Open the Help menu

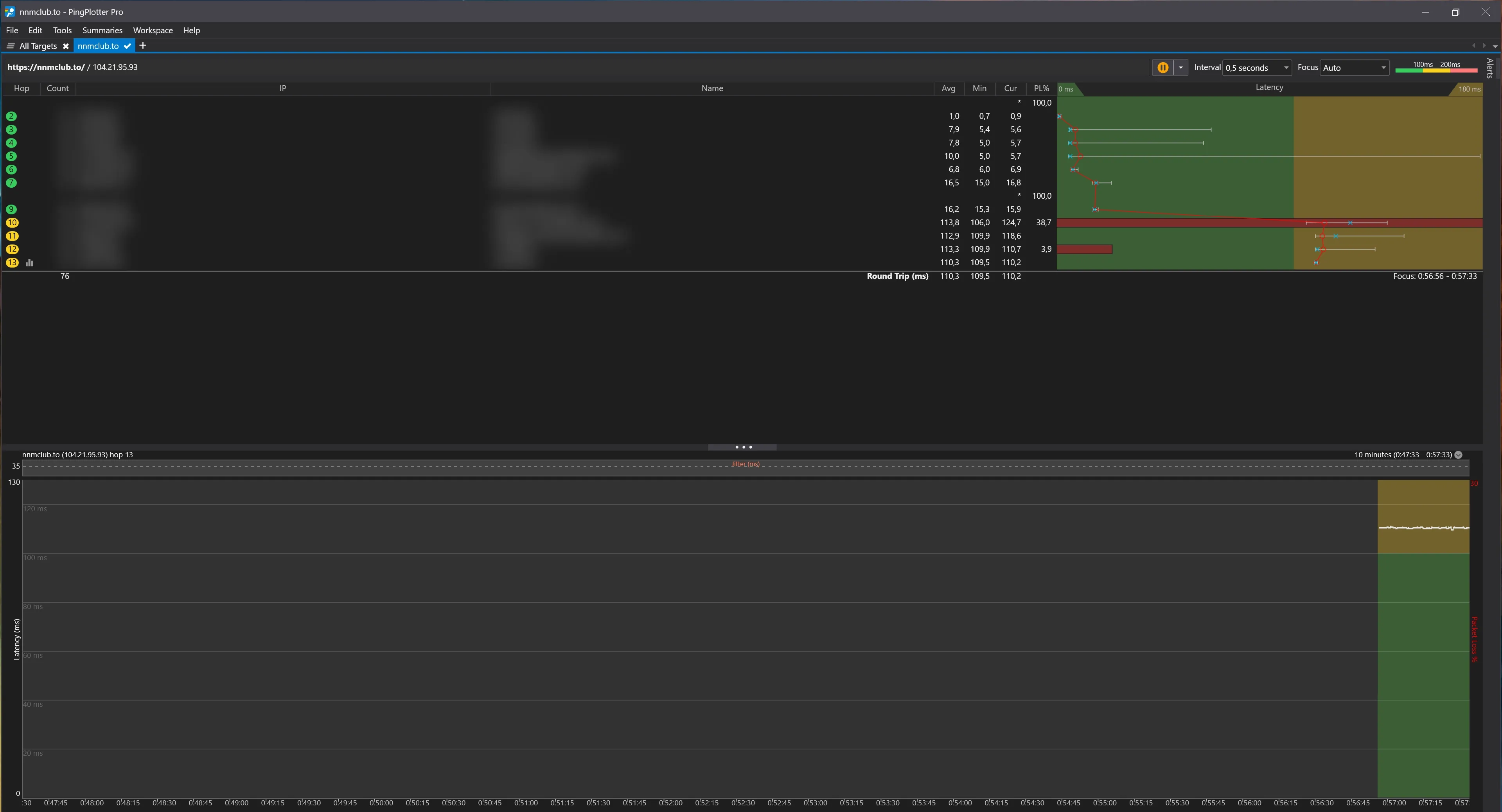pyautogui.click(x=191, y=30)
